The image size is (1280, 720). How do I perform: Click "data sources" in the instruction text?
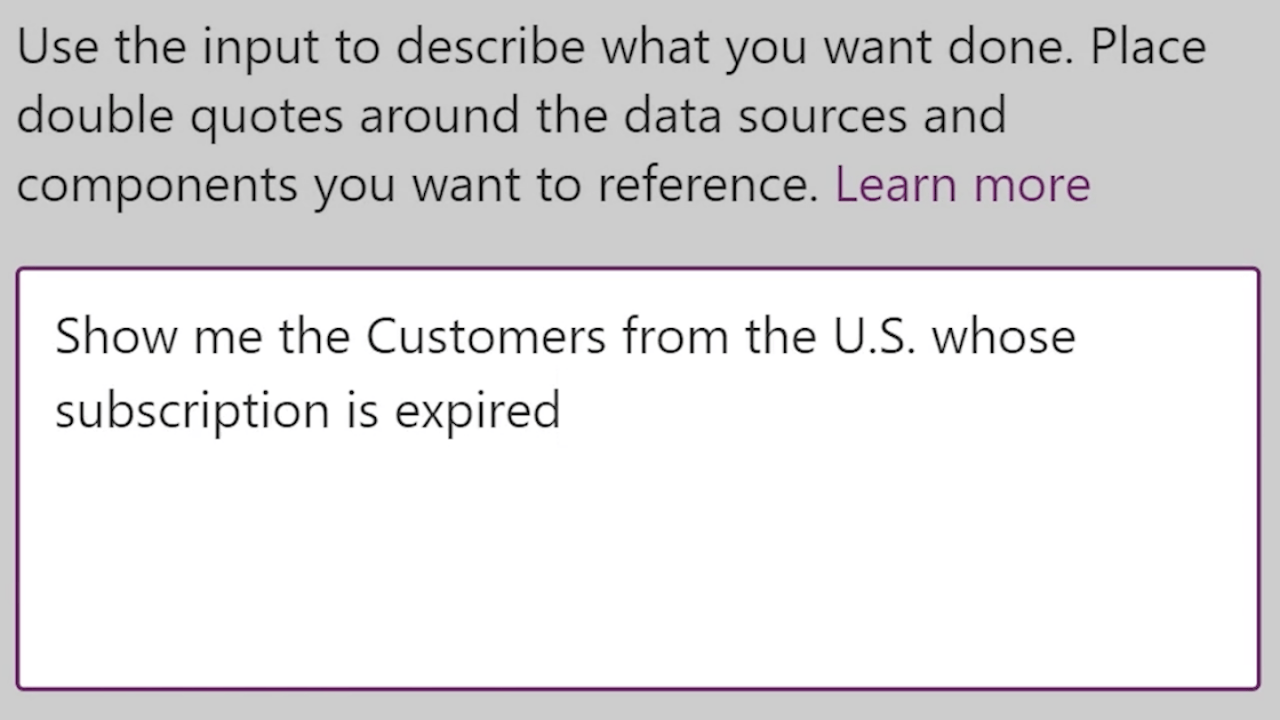[764, 116]
